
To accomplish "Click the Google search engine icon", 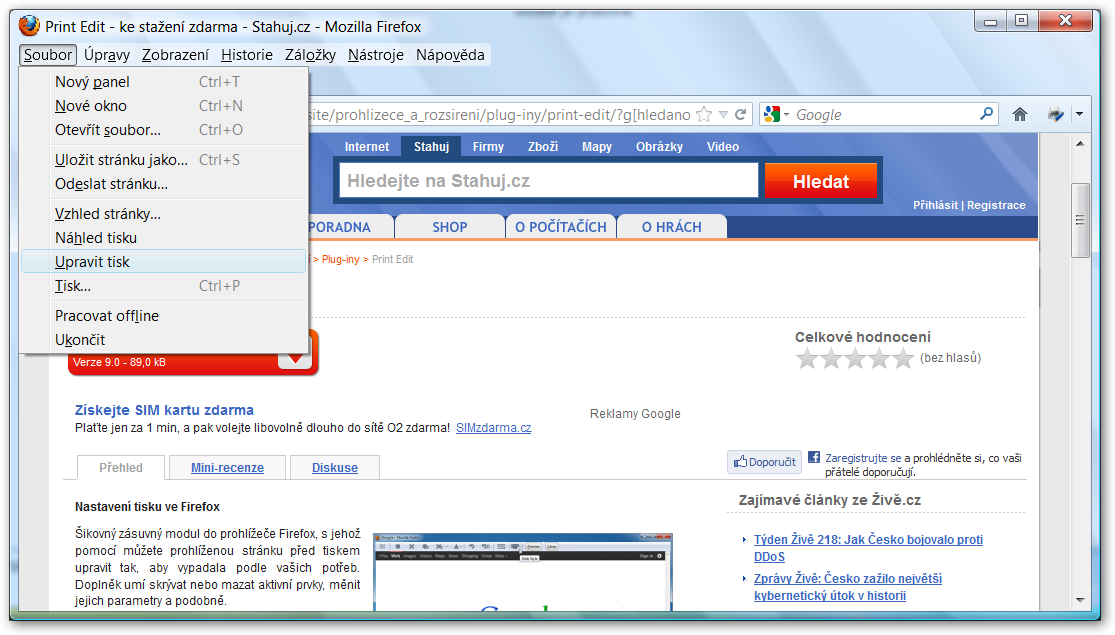I will pos(772,114).
